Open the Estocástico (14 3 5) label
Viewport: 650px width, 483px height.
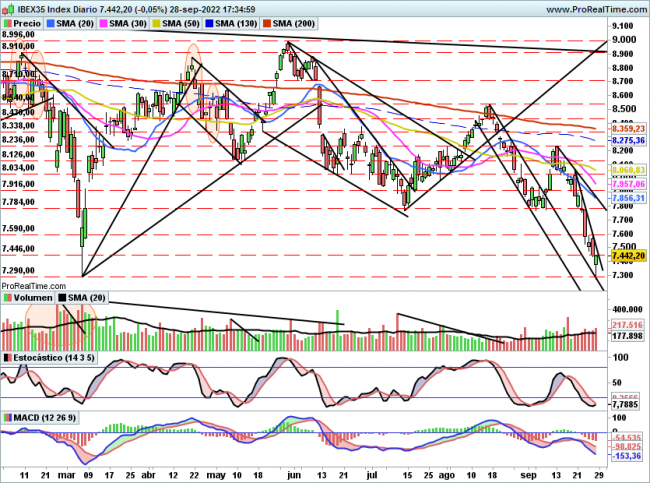52,357
